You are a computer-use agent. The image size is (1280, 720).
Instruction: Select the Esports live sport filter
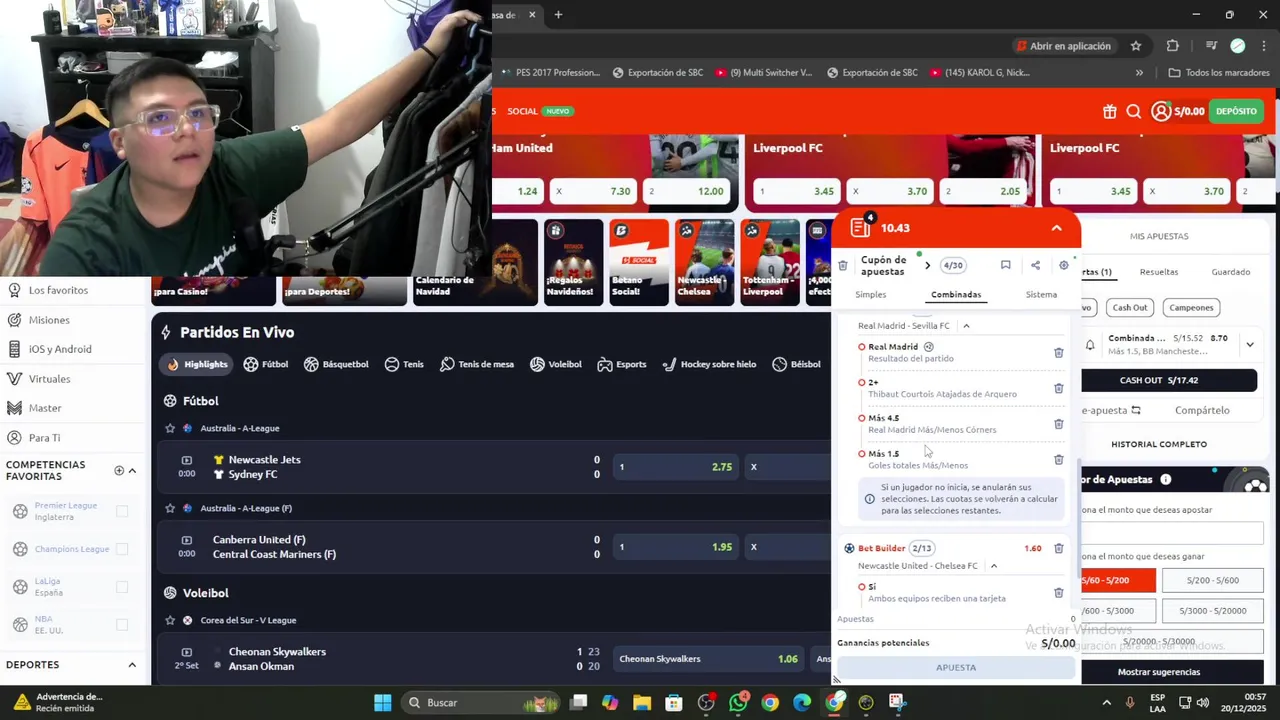622,365
